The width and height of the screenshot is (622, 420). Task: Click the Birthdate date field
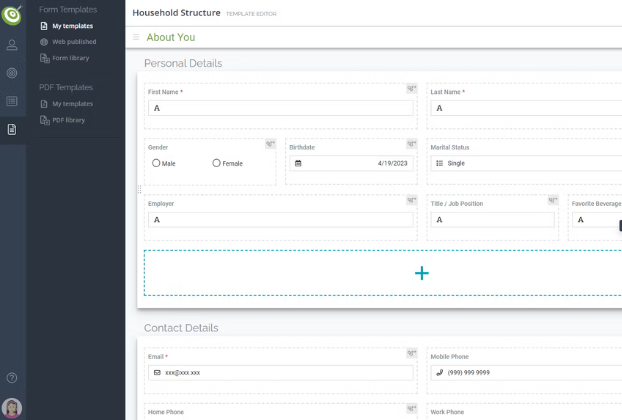(351, 163)
